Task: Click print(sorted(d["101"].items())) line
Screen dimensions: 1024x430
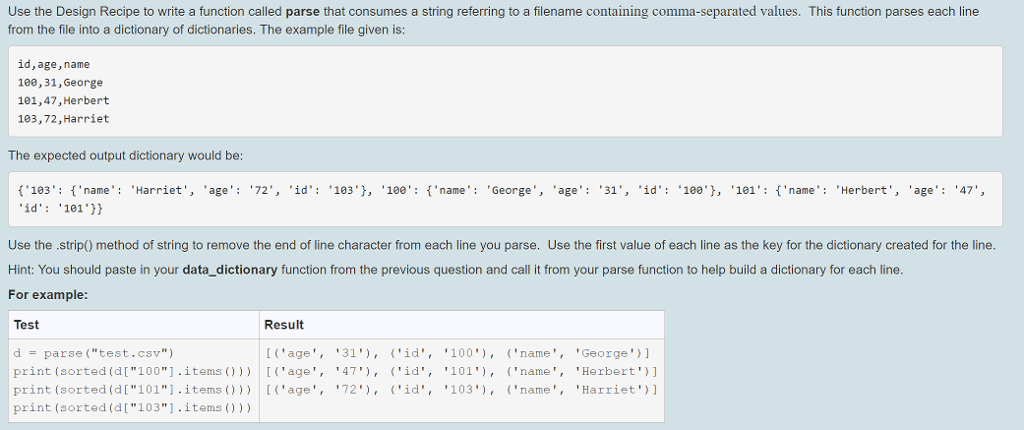Action: tap(133, 390)
